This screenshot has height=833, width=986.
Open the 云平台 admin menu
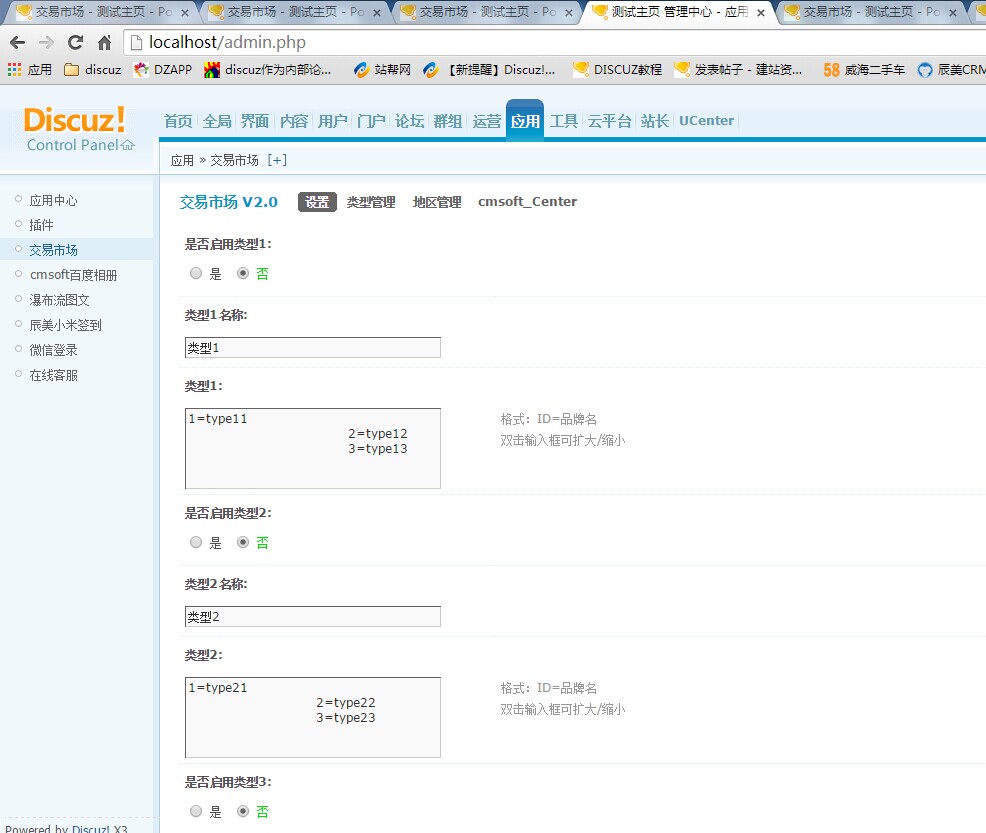click(609, 121)
